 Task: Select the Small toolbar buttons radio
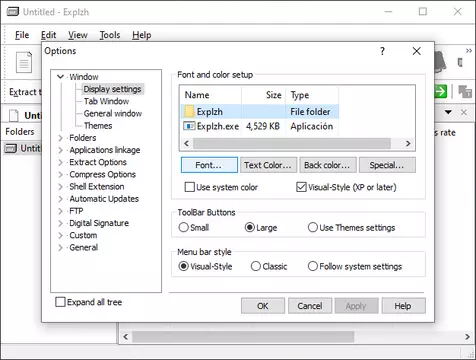coord(183,227)
